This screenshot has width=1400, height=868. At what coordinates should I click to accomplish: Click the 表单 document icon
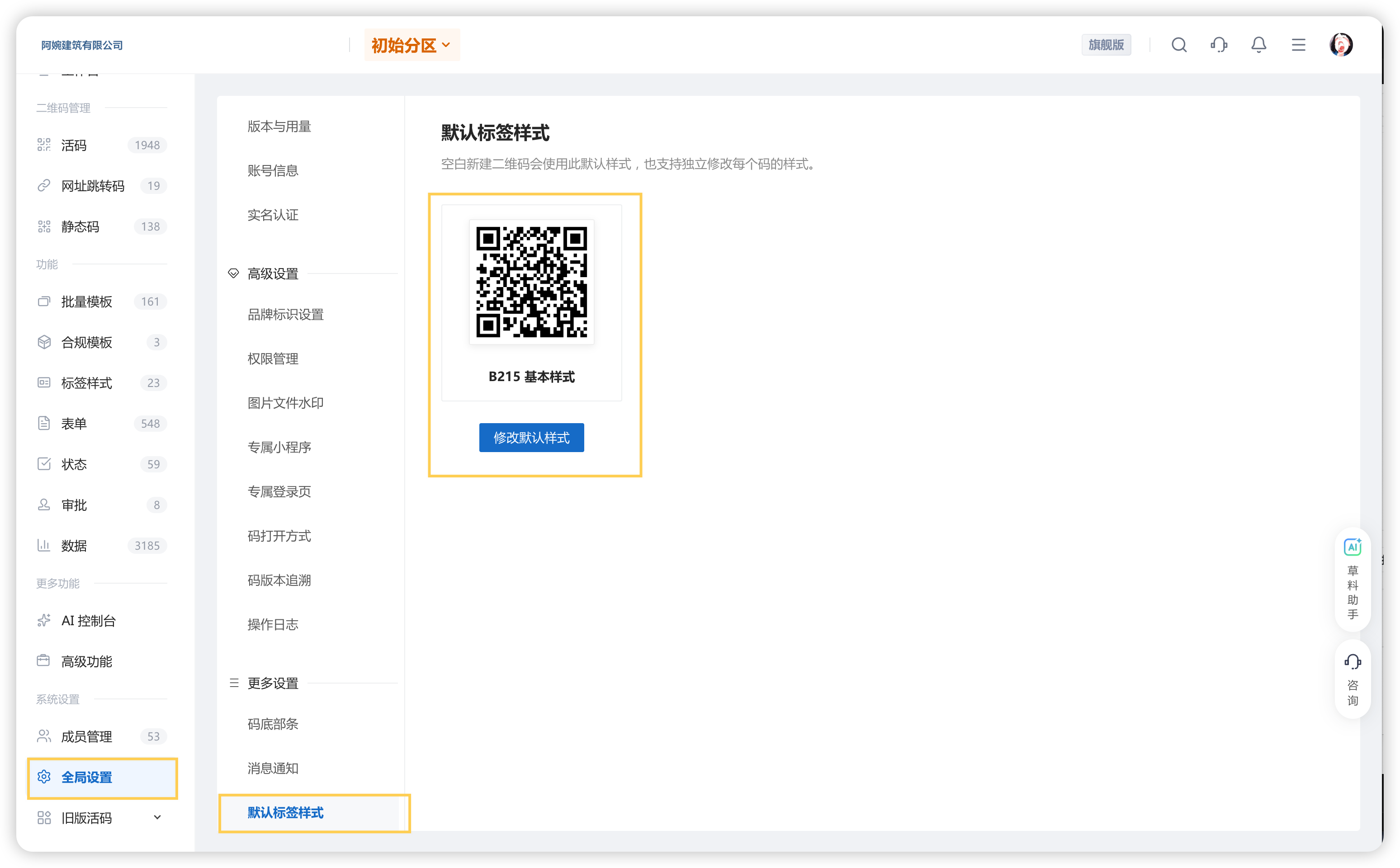pyautogui.click(x=44, y=423)
